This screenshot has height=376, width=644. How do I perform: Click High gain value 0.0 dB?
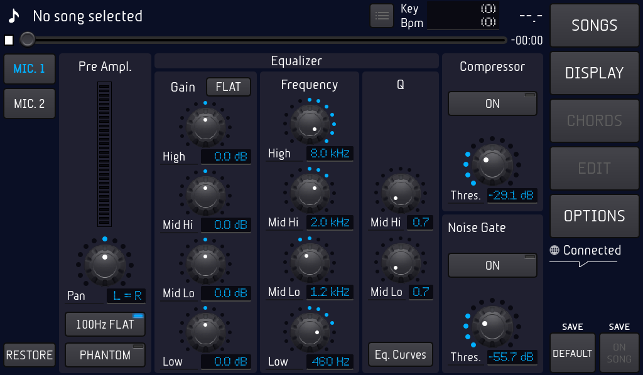coord(226,156)
